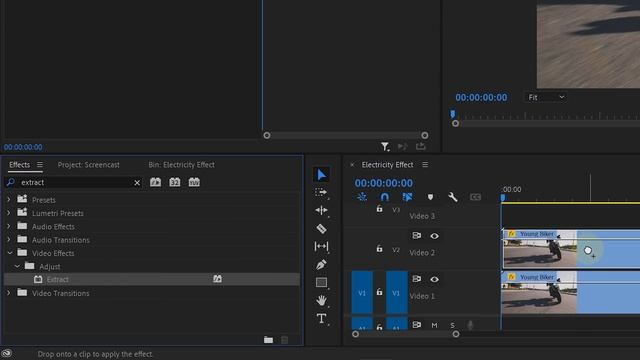Enable voice-over record microphone

pyautogui.click(x=470, y=325)
